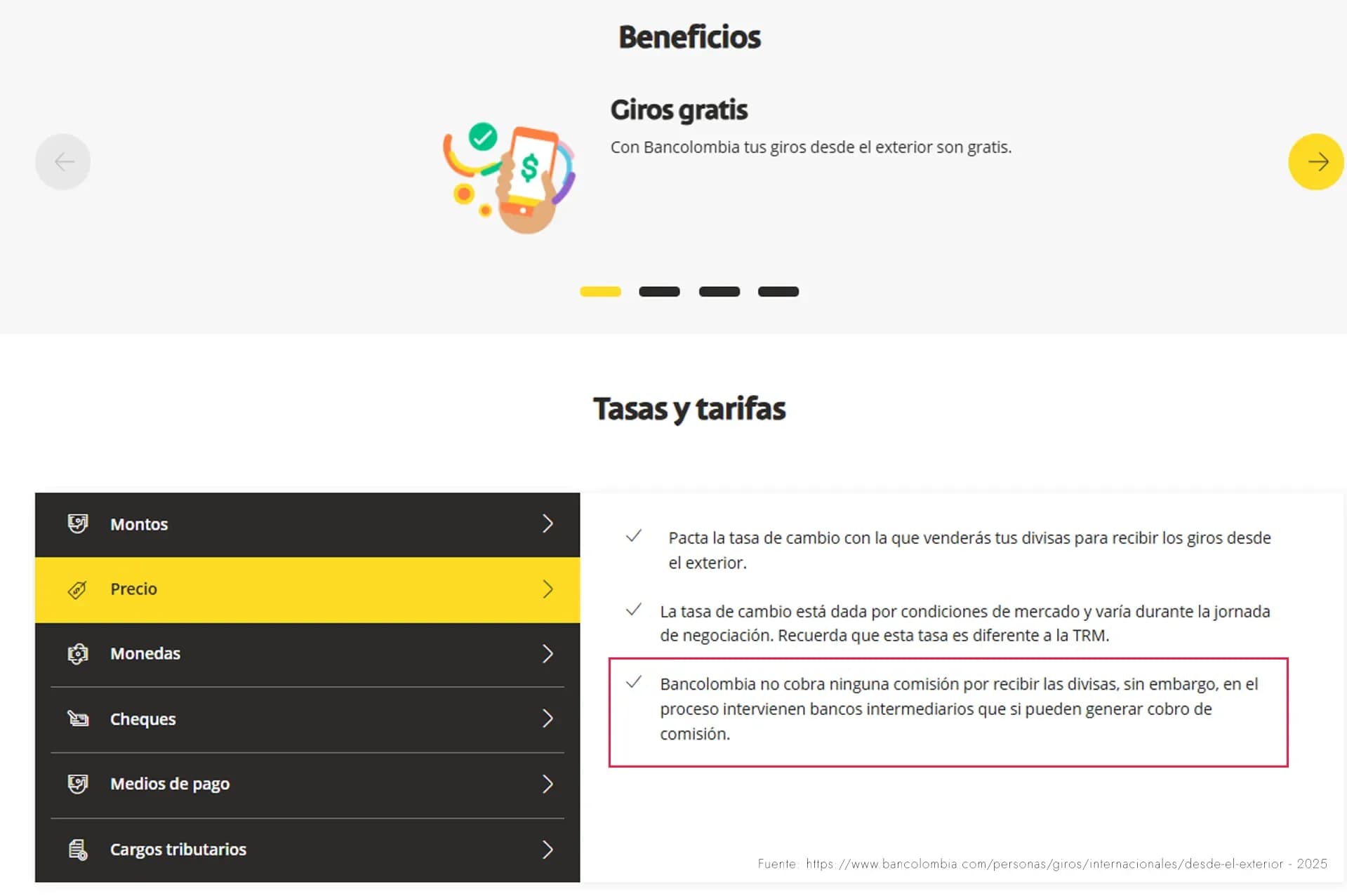Screen dimensions: 1347x896
Task: Click the highlighted Bancolombia comisión text box
Action: pyautogui.click(x=948, y=712)
